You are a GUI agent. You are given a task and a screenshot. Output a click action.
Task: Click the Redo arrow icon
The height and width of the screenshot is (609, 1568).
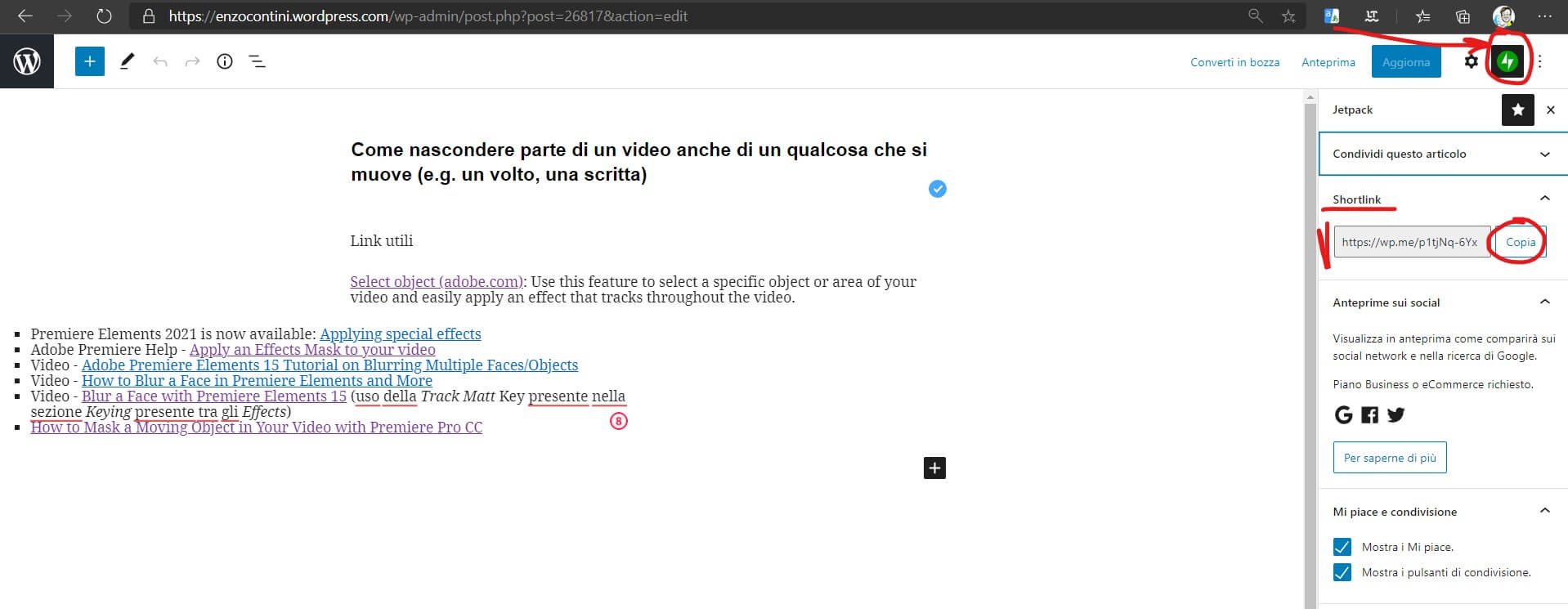point(192,61)
